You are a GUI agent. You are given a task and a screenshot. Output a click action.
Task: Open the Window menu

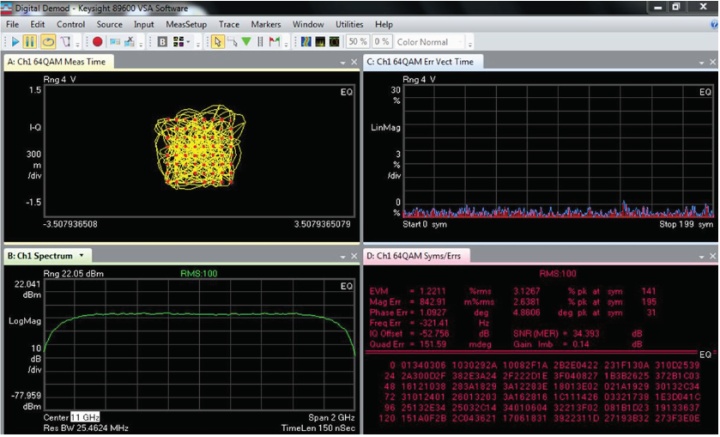[308, 24]
